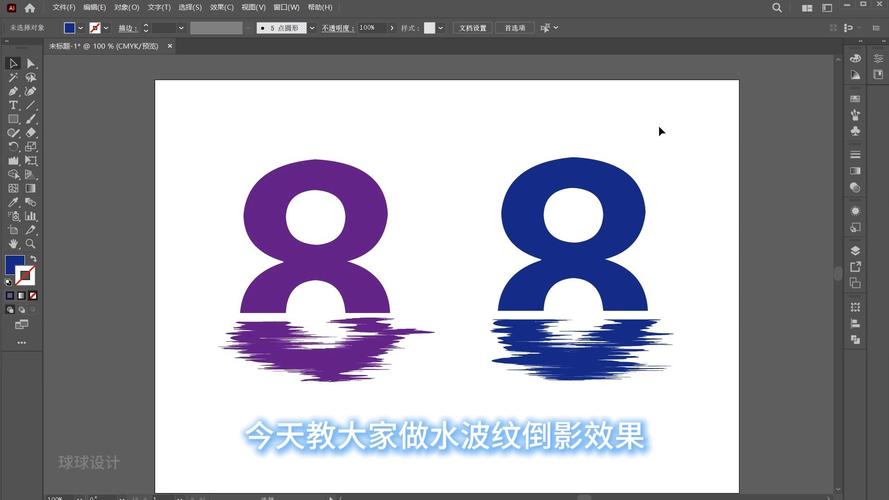This screenshot has width=889, height=500.
Task: Select the Shape Builder tool
Action: 13,175
